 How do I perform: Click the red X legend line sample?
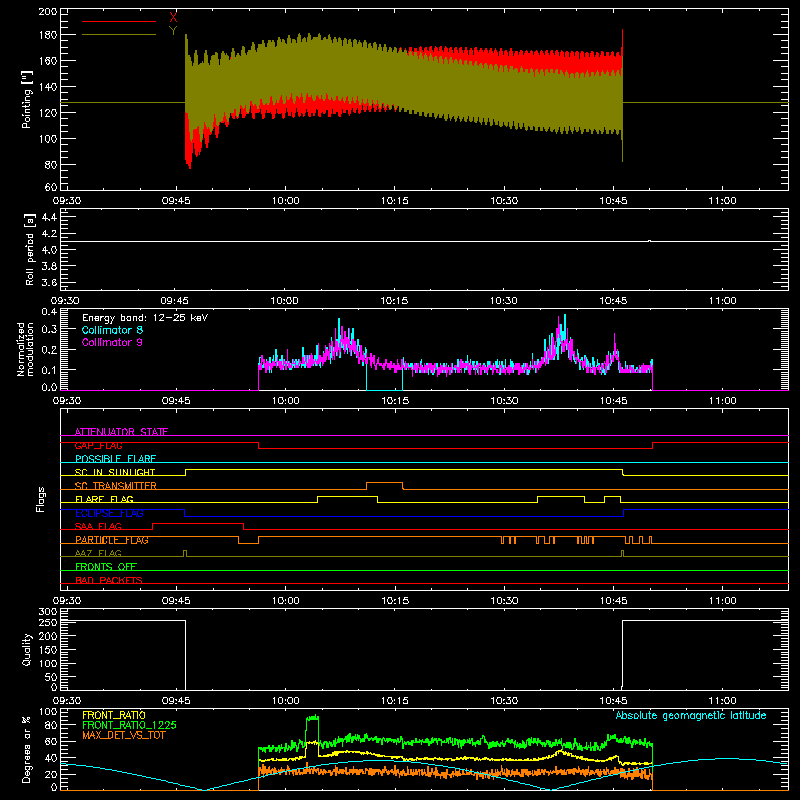click(119, 21)
